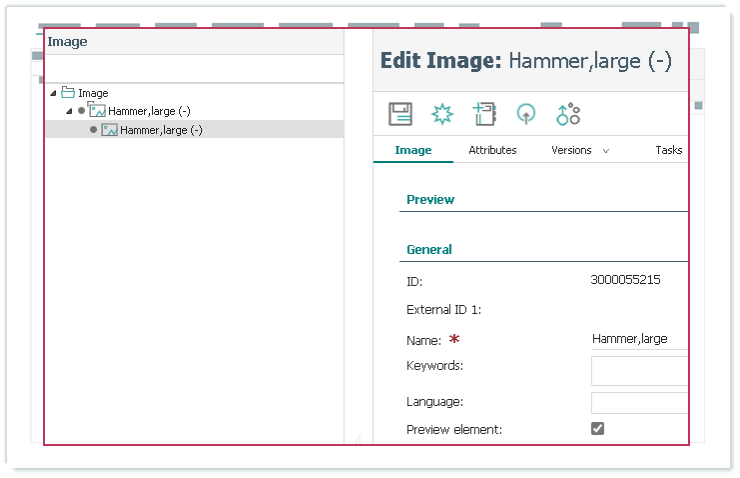
Task: Click the notebook with plus icon
Action: tap(485, 114)
